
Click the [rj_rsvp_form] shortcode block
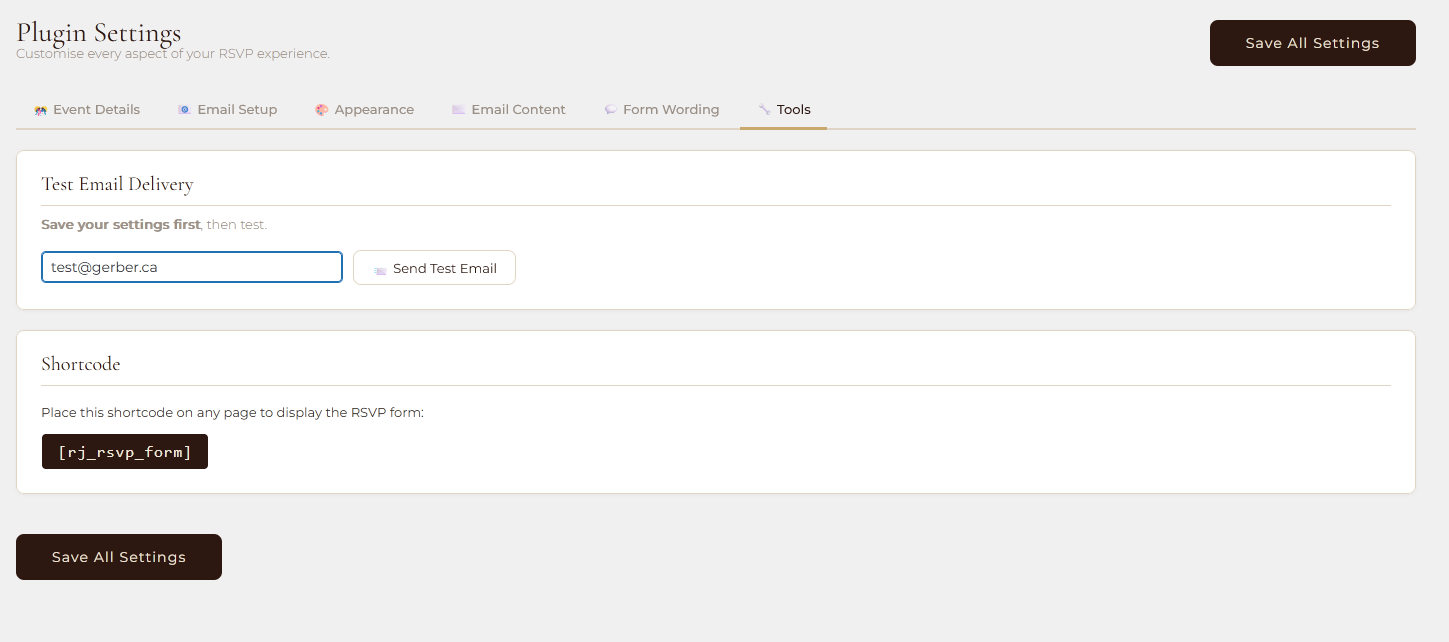tap(125, 452)
